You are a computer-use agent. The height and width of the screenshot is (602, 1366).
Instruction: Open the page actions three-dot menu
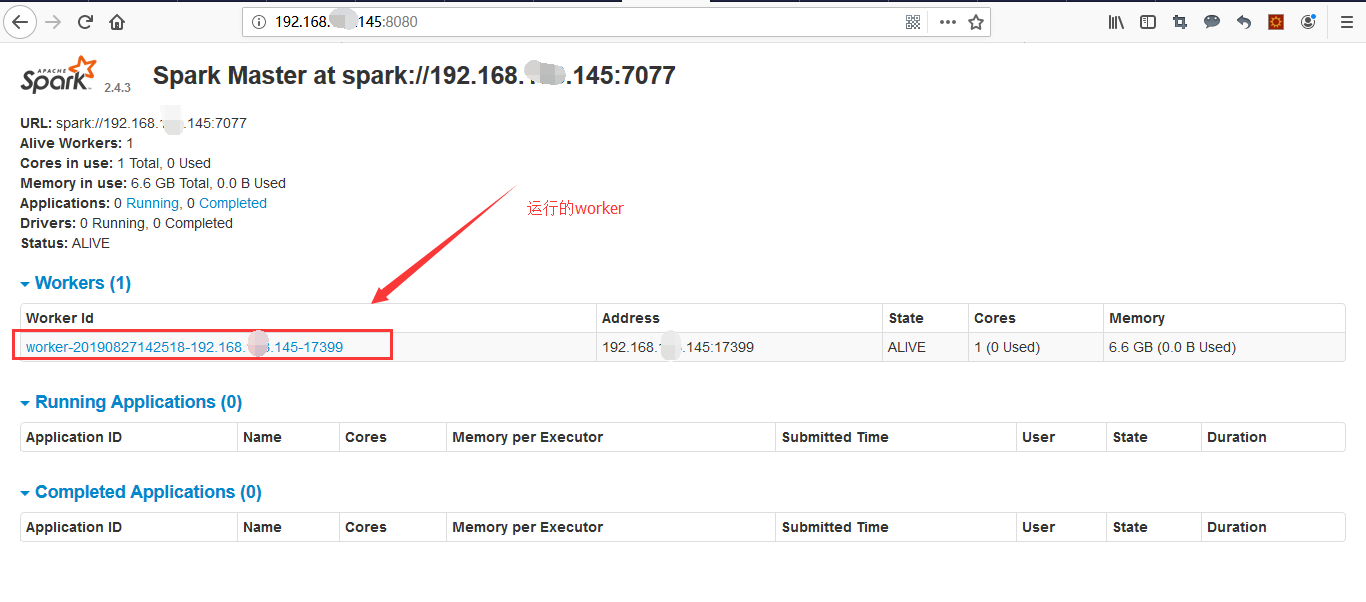pyautogui.click(x=947, y=22)
